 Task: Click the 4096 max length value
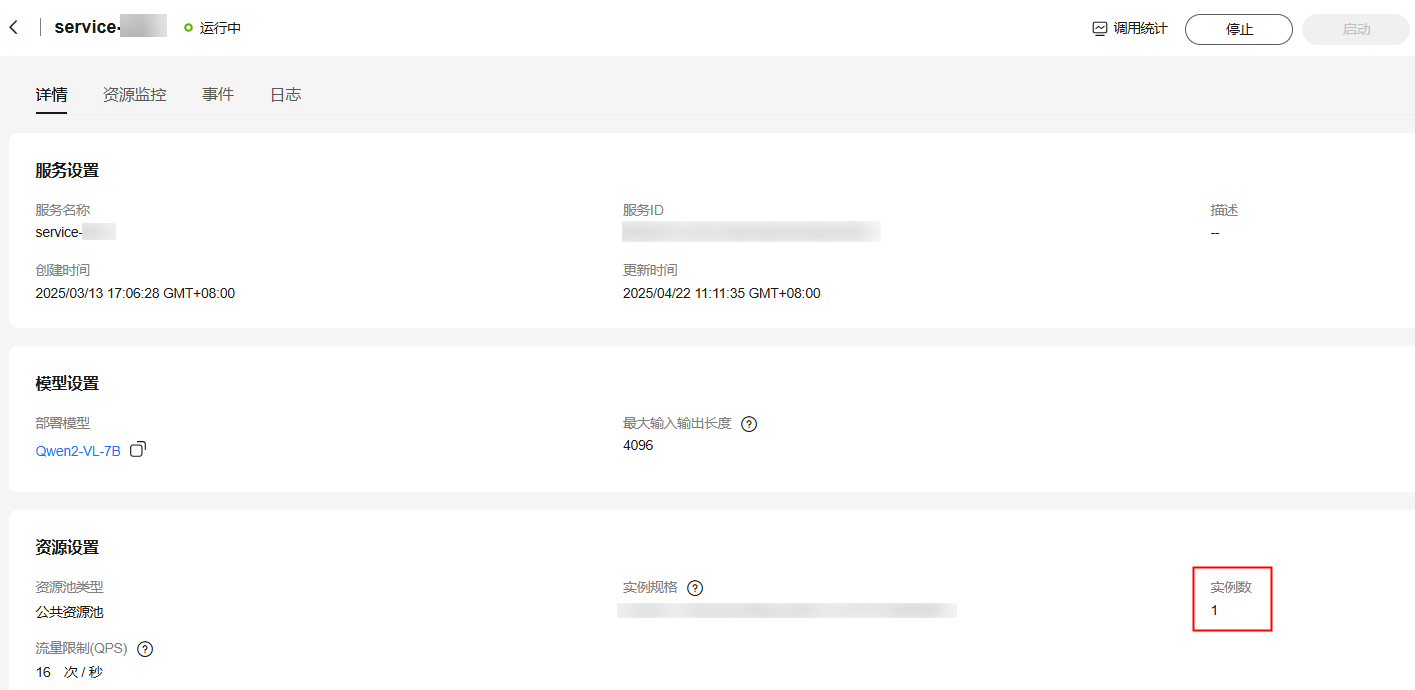(638, 445)
